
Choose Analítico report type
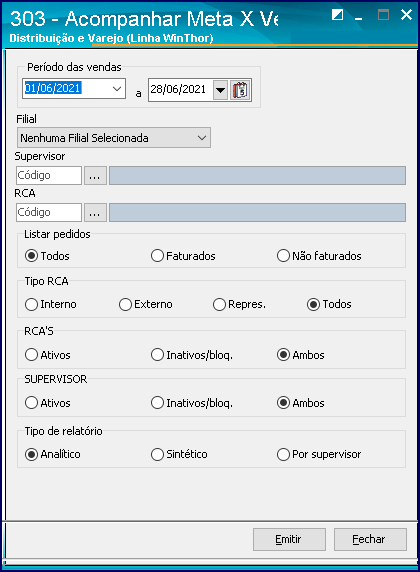coord(53,454)
